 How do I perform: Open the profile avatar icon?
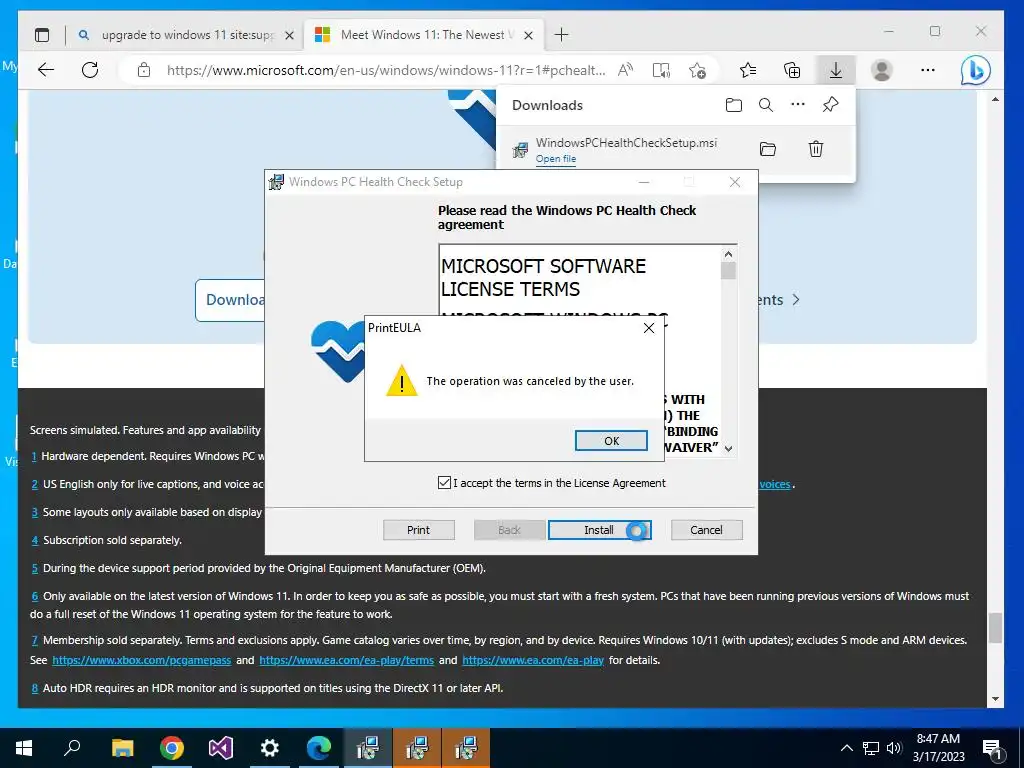882,70
